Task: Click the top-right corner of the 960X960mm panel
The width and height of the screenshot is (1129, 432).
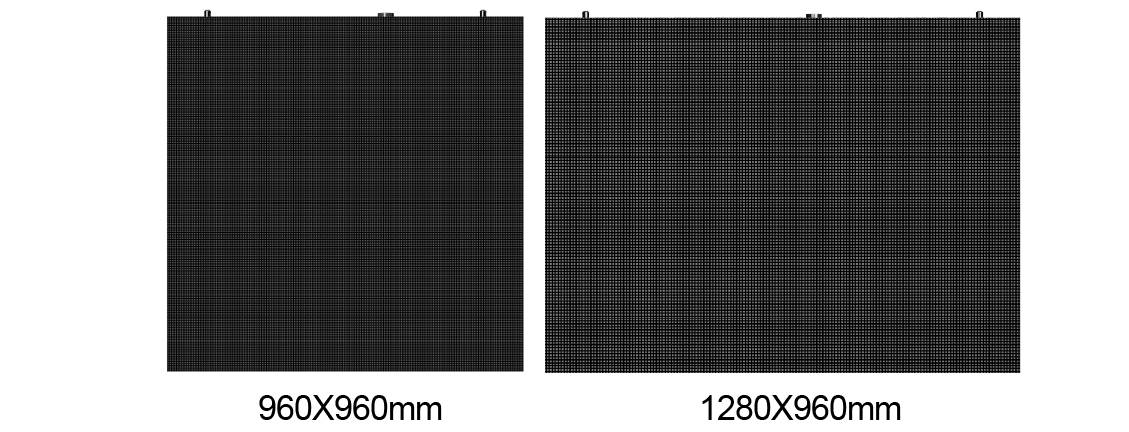Action: [x=521, y=19]
